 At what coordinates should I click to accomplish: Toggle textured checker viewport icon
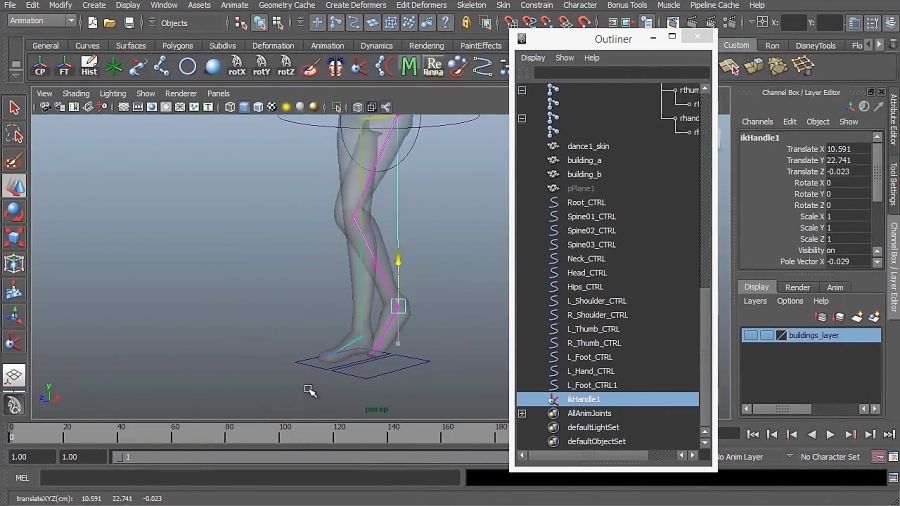(x=271, y=107)
